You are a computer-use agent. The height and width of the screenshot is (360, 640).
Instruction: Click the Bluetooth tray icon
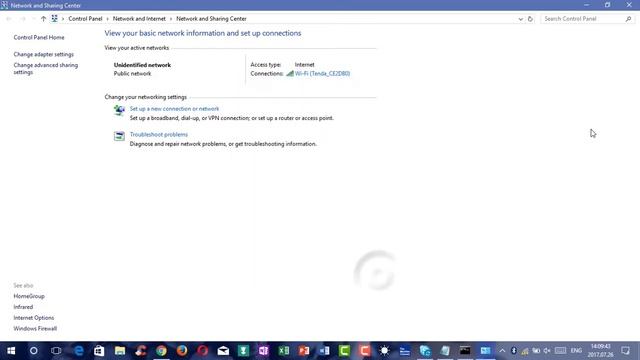pos(513,351)
